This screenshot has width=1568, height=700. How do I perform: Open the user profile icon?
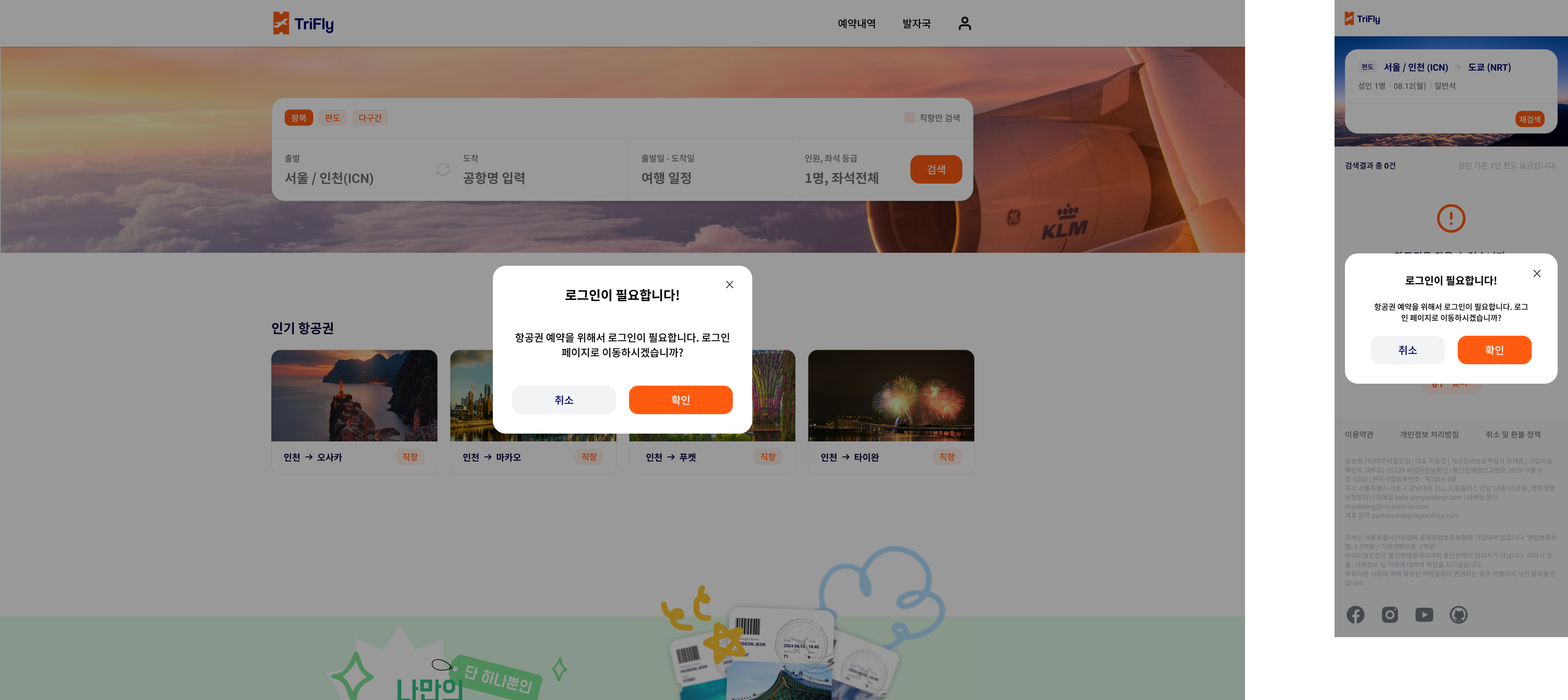[964, 23]
